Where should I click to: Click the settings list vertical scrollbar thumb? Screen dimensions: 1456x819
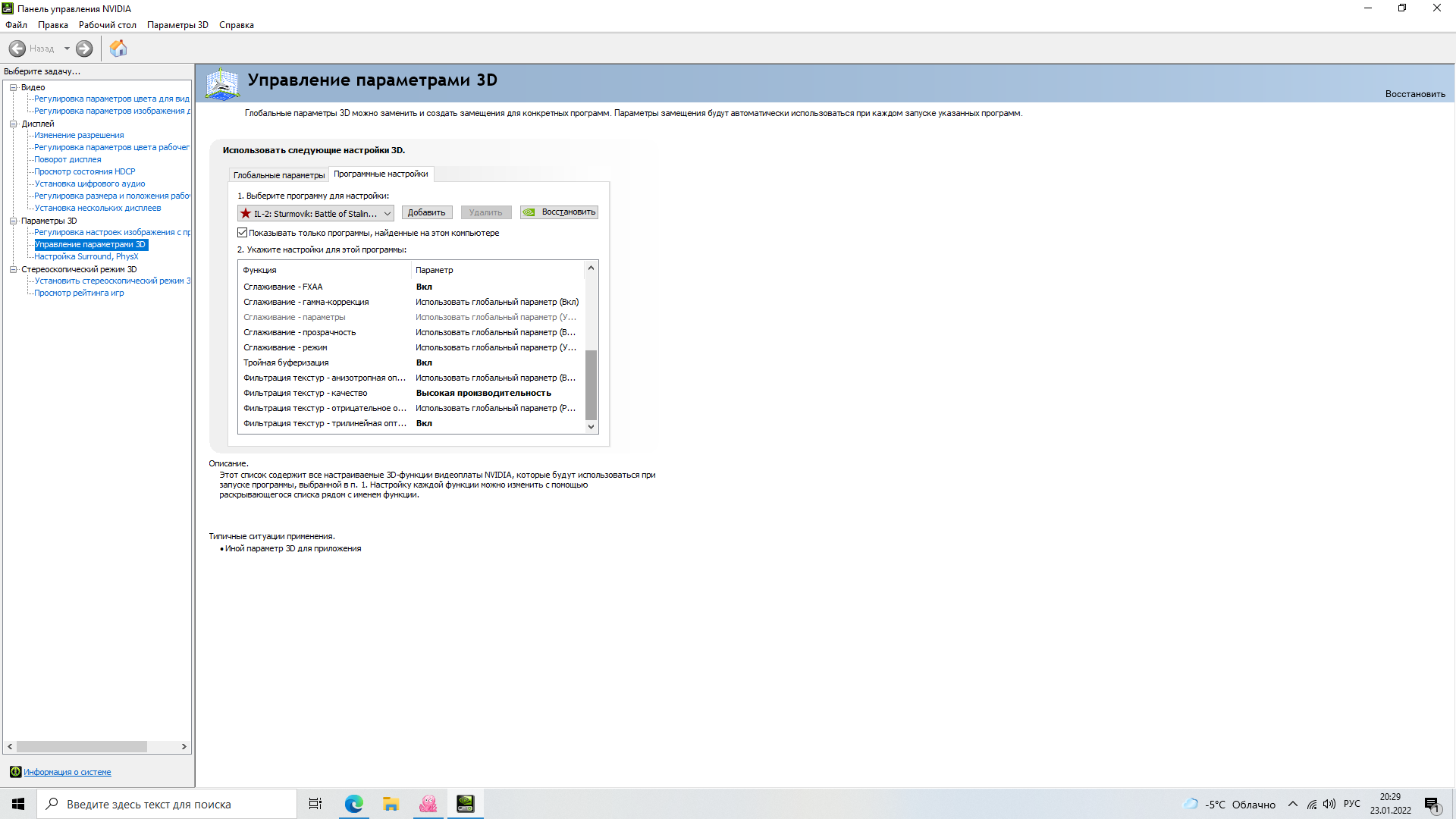point(591,385)
